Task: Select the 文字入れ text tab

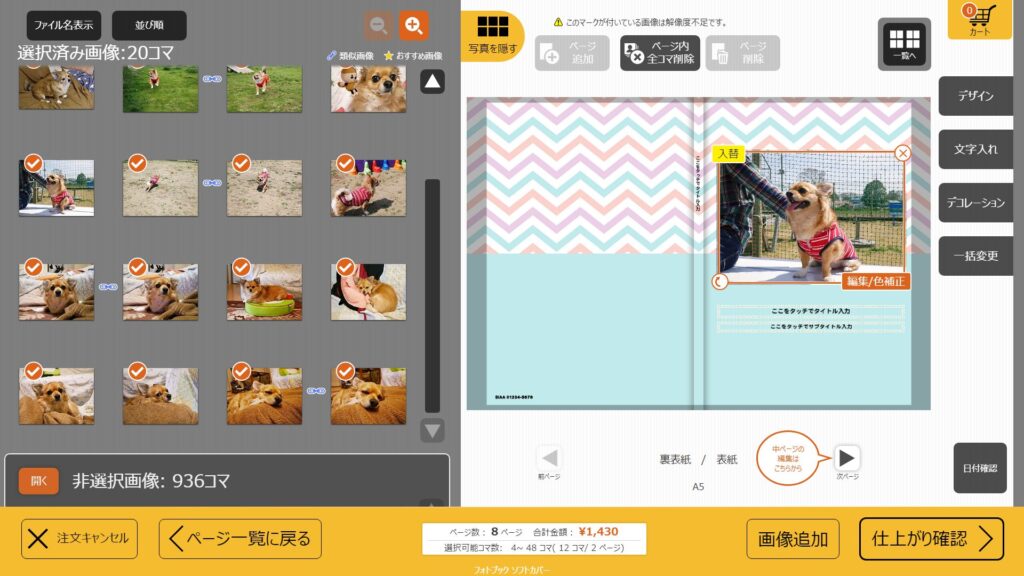Action: tap(975, 149)
